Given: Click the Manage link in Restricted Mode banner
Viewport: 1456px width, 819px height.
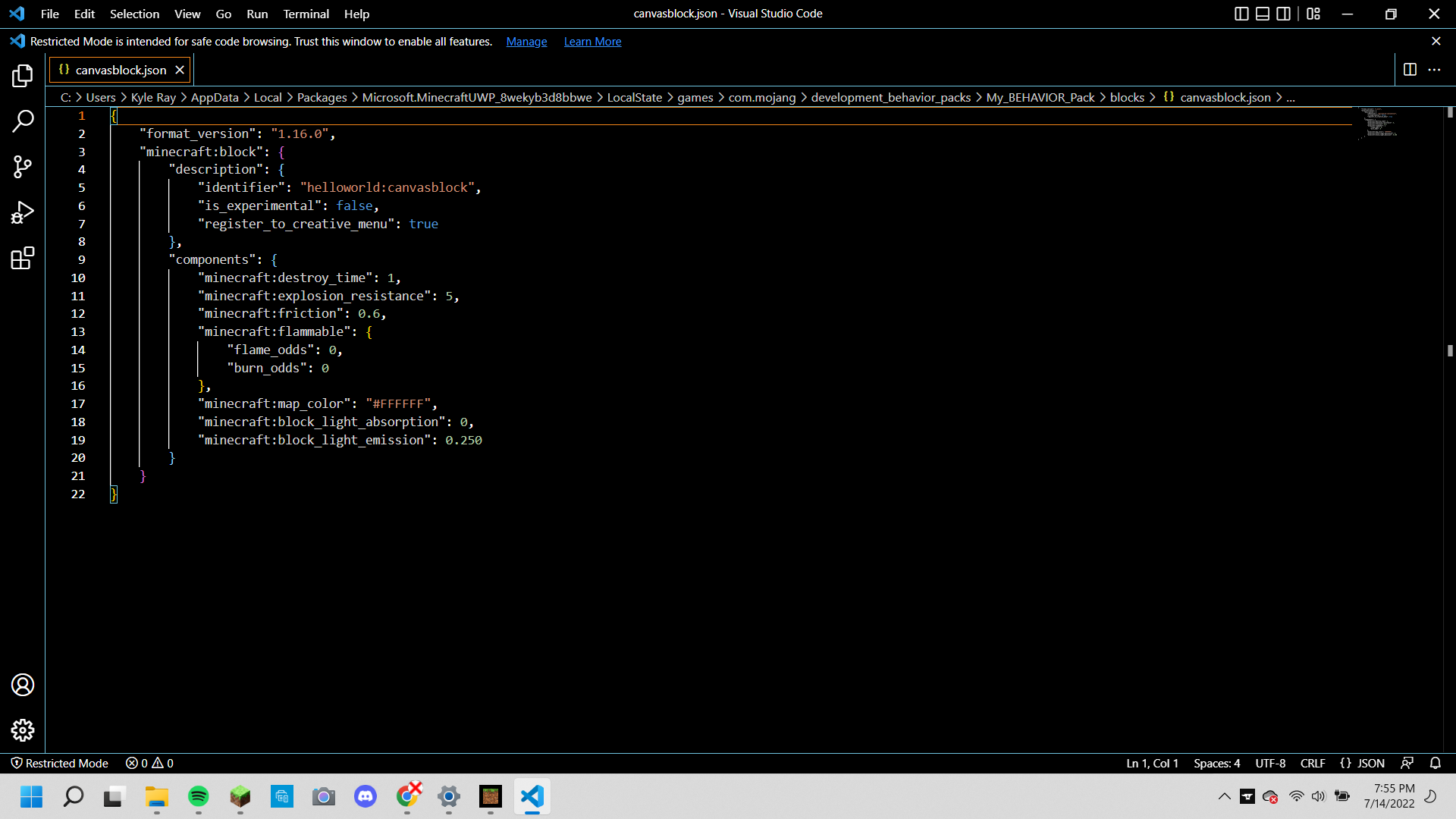Looking at the screenshot, I should [526, 42].
